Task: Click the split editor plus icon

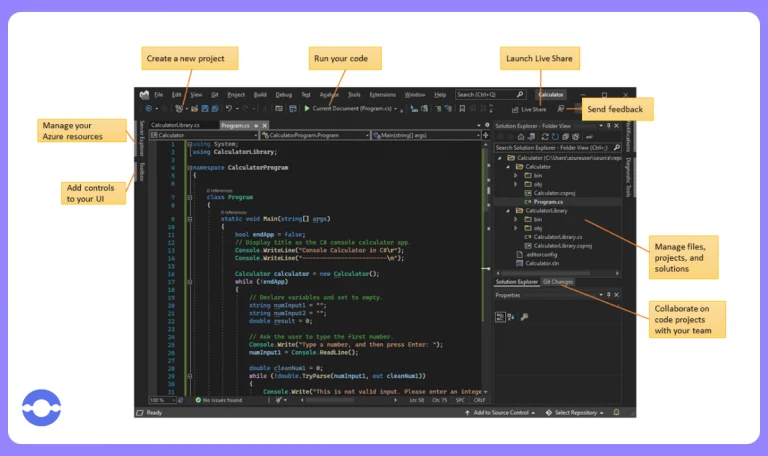Action: [486, 135]
